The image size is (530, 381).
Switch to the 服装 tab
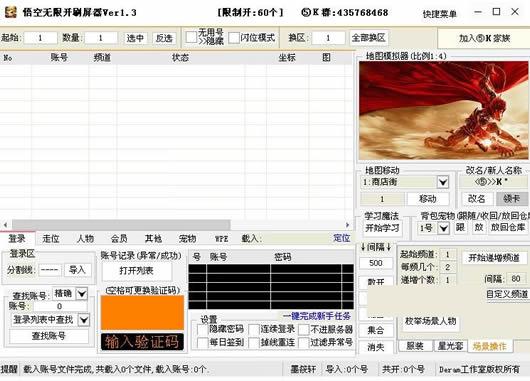point(415,346)
